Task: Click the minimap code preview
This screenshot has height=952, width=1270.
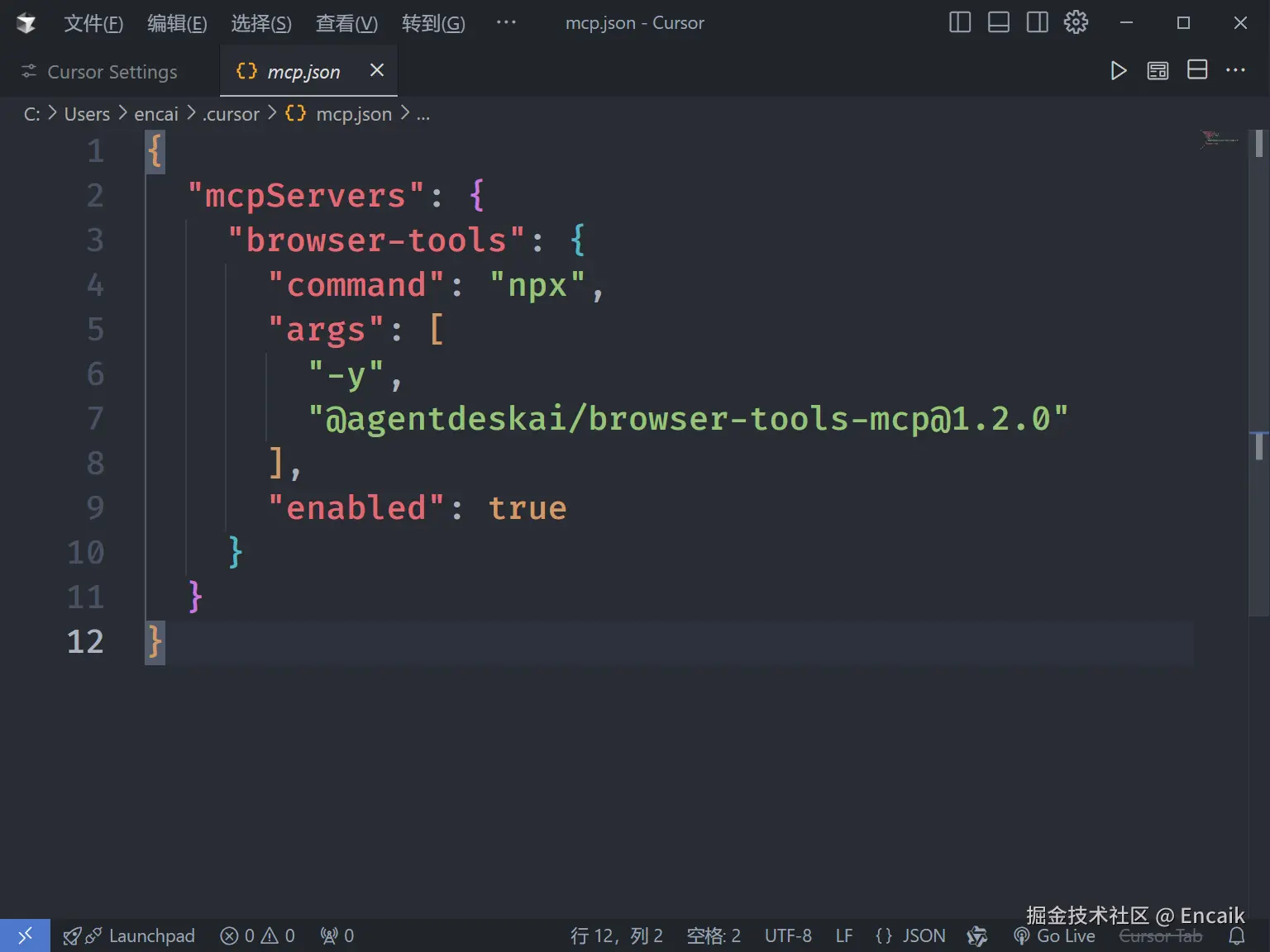Action: [1220, 139]
